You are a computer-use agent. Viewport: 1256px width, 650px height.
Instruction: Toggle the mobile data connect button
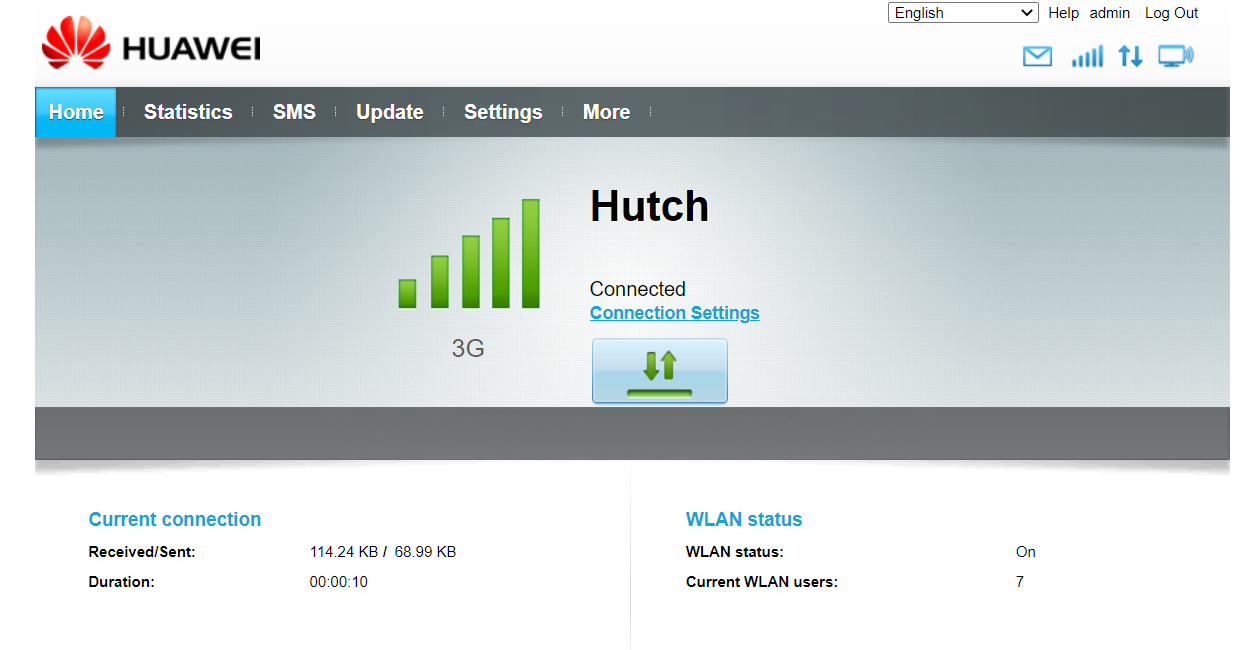[660, 371]
